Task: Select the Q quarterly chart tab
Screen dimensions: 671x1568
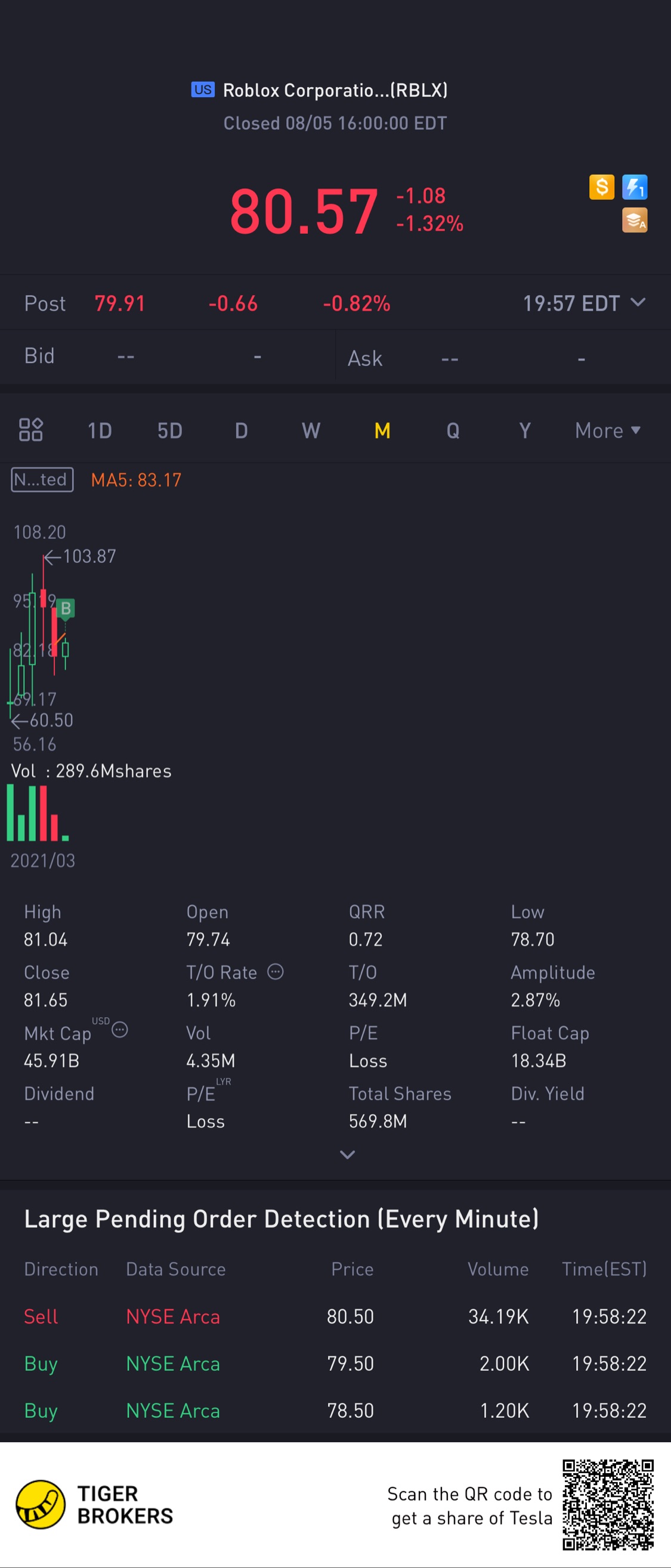Action: click(x=453, y=430)
